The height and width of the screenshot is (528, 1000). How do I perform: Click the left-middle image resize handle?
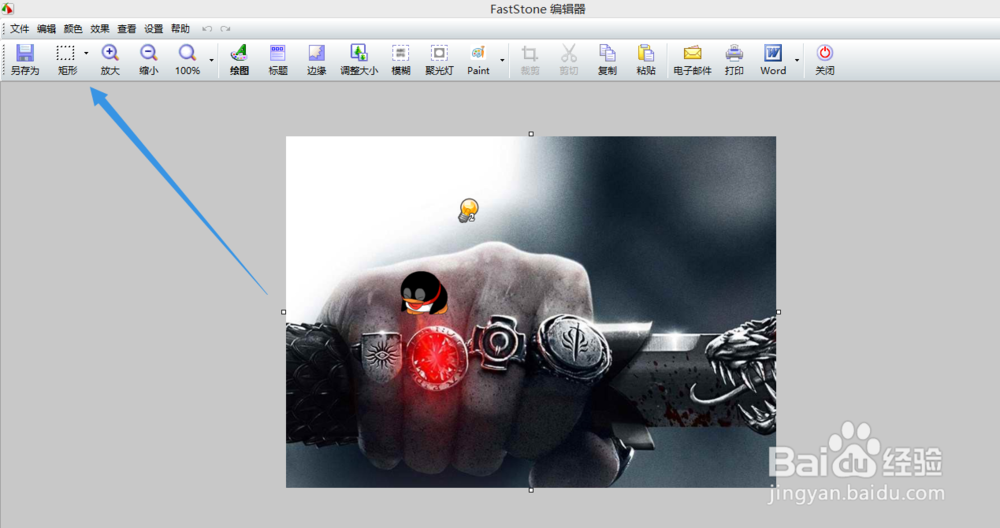(x=283, y=312)
